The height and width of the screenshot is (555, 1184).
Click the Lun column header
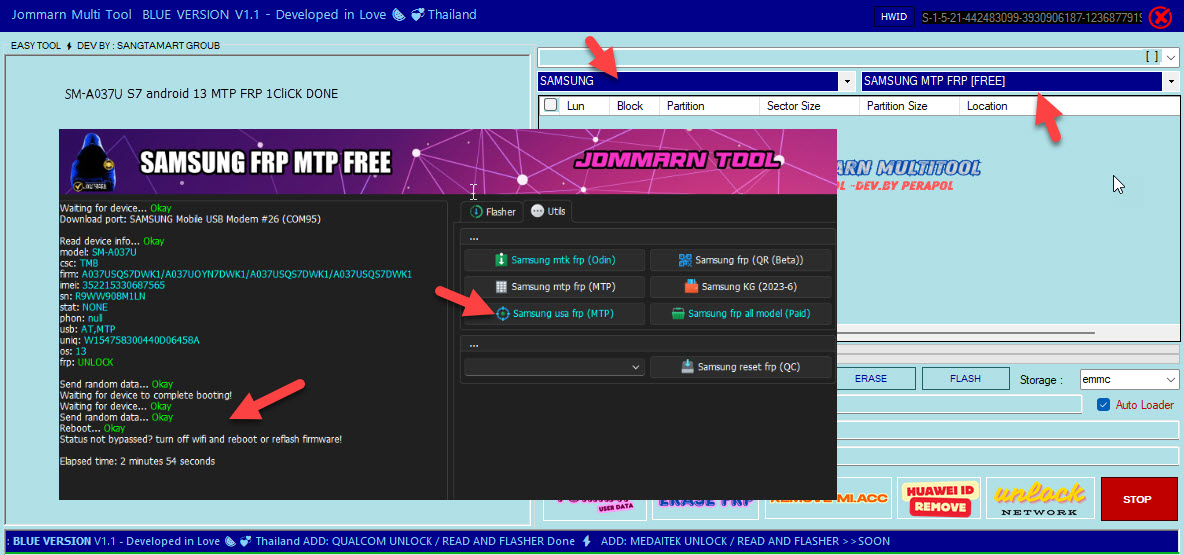pyautogui.click(x=575, y=106)
